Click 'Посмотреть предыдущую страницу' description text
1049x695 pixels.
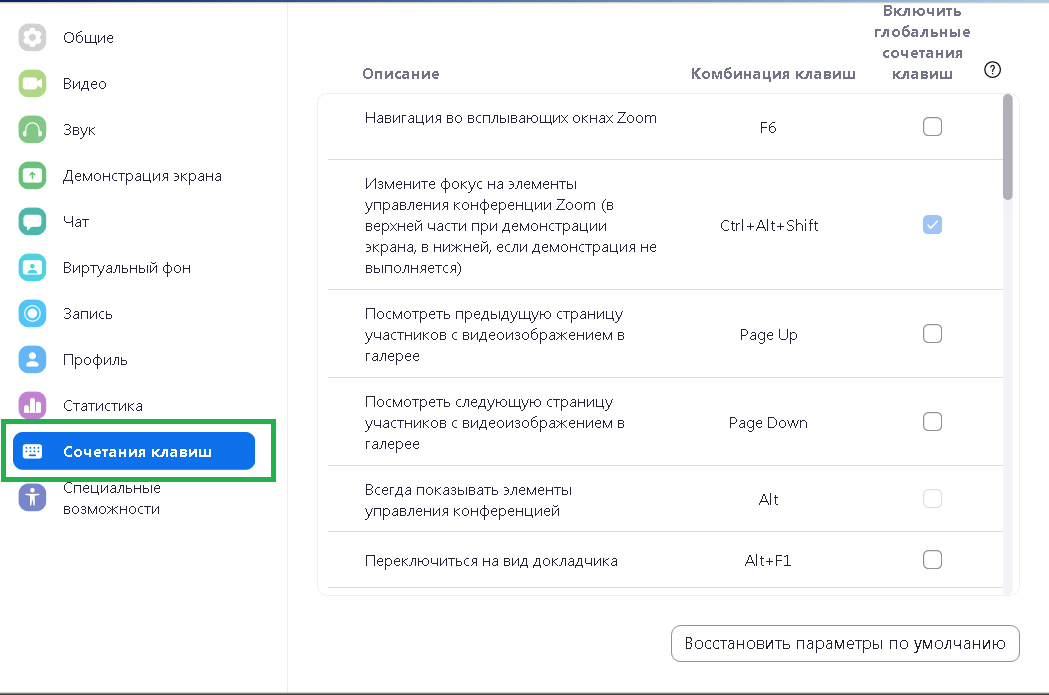[494, 334]
